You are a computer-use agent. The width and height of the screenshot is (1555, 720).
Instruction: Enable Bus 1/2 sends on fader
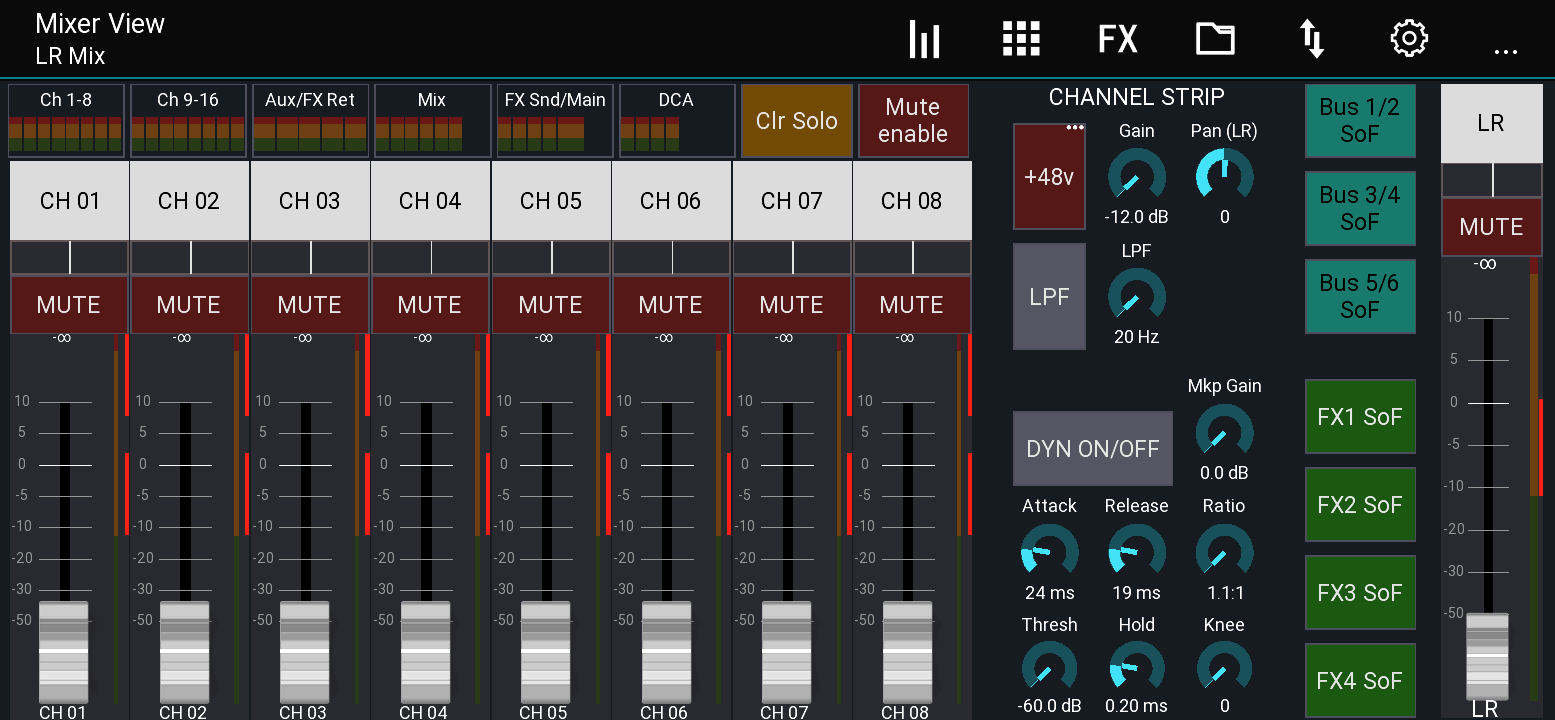(1360, 120)
